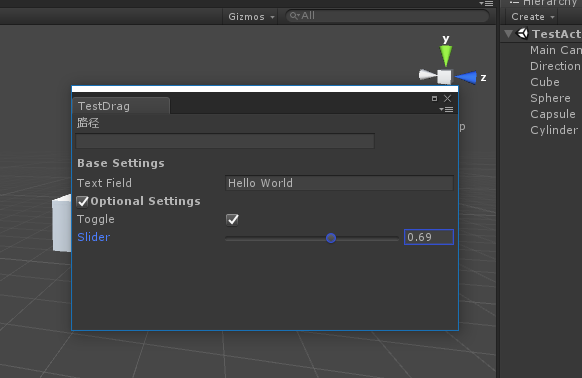Click the Optional Settings label
The width and height of the screenshot is (582, 378).
coord(146,201)
